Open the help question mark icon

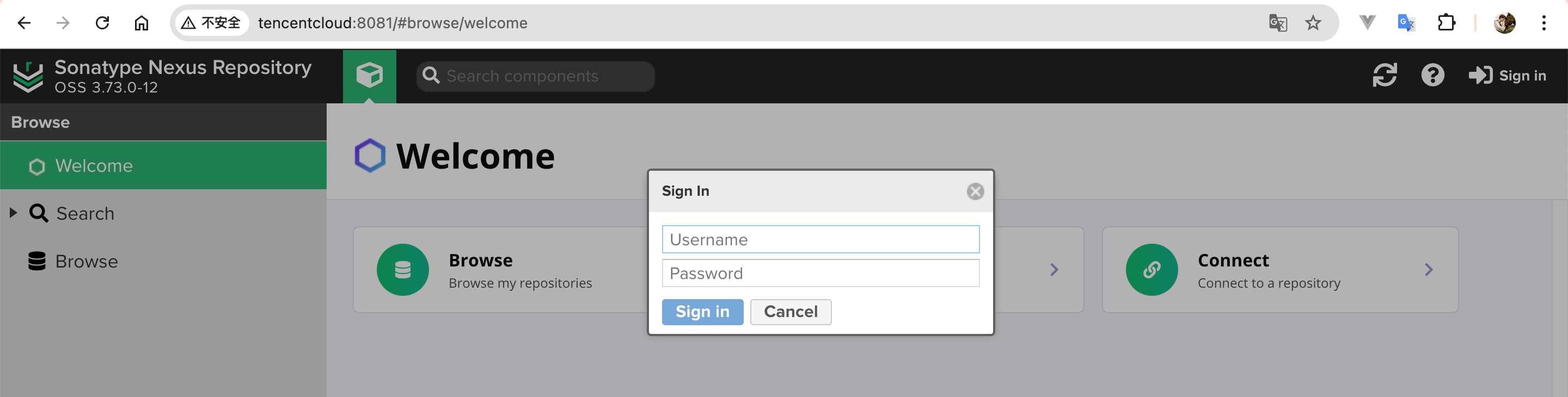click(1432, 76)
